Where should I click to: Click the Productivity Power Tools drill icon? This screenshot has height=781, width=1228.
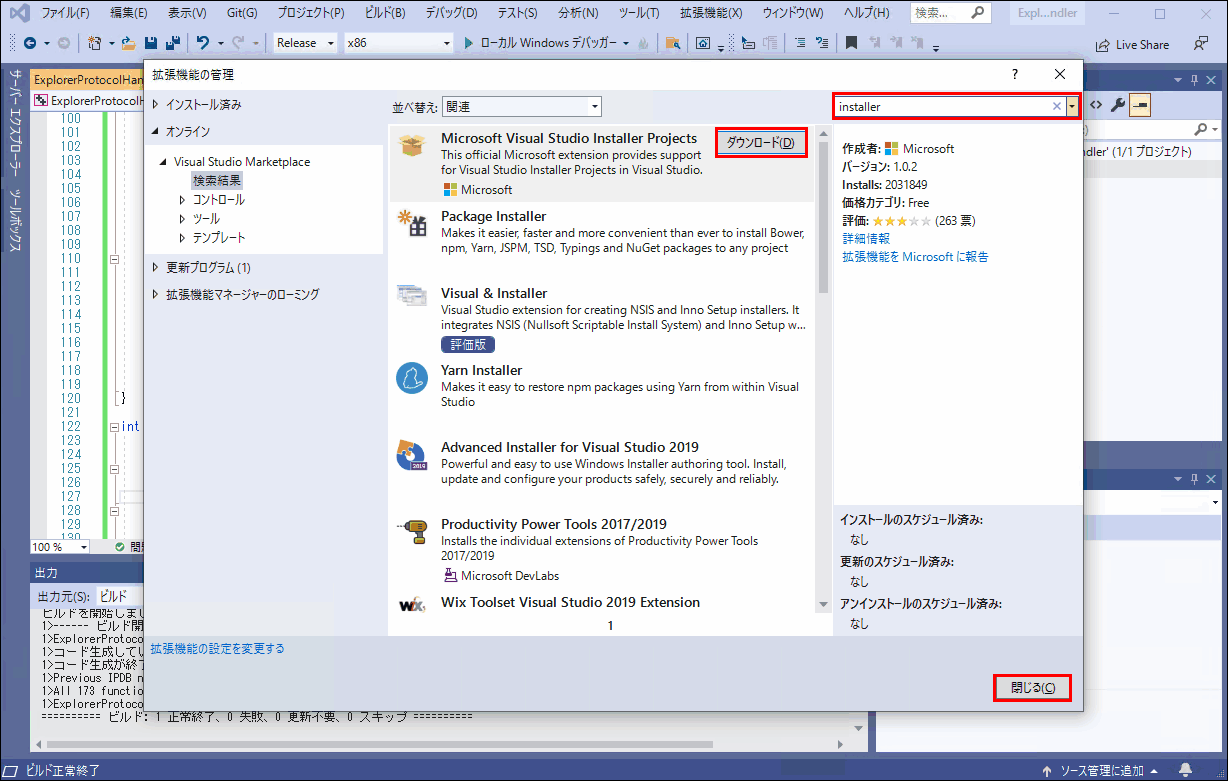[x=412, y=532]
